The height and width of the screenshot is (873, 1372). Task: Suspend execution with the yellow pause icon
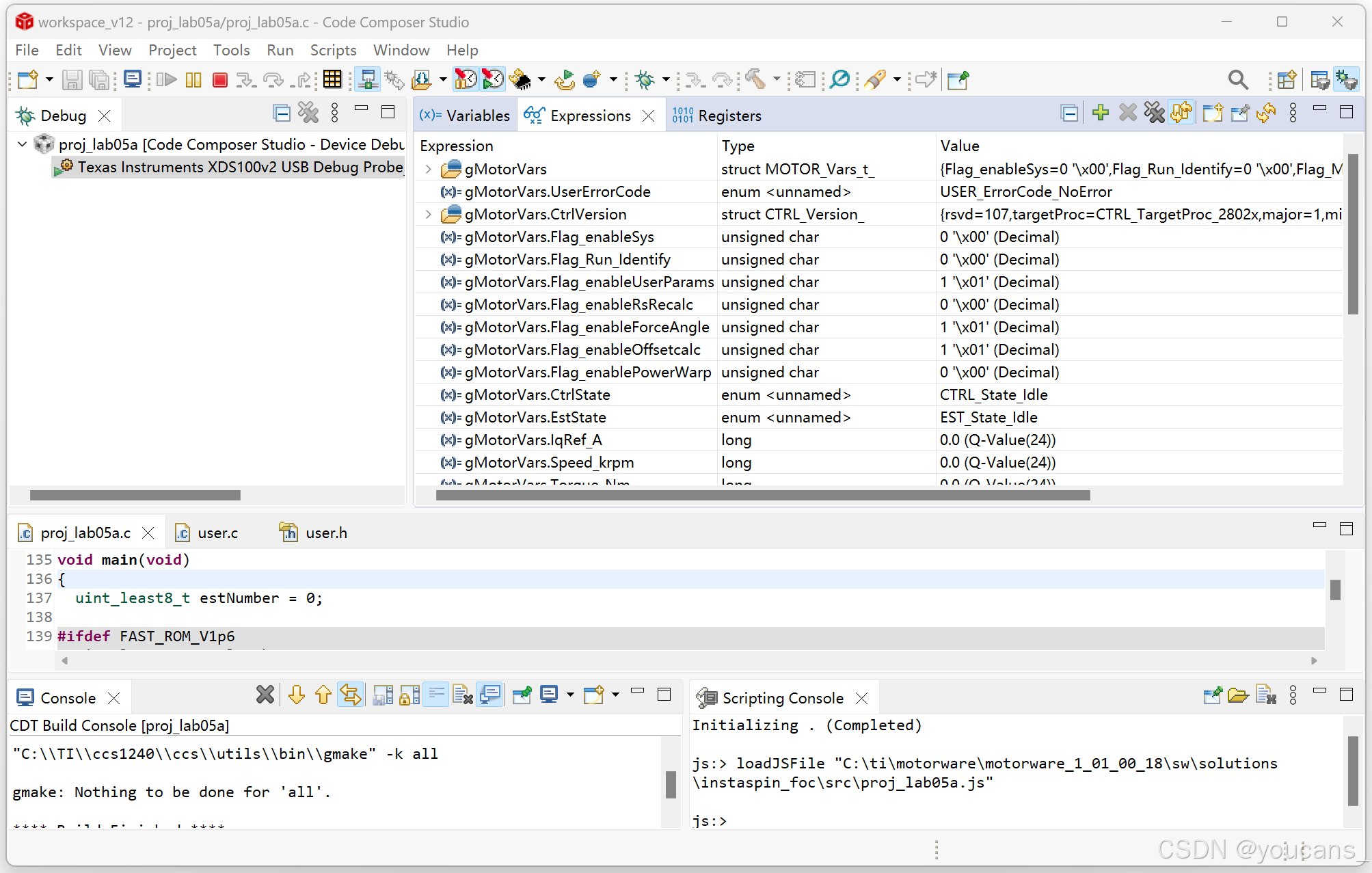coord(193,80)
